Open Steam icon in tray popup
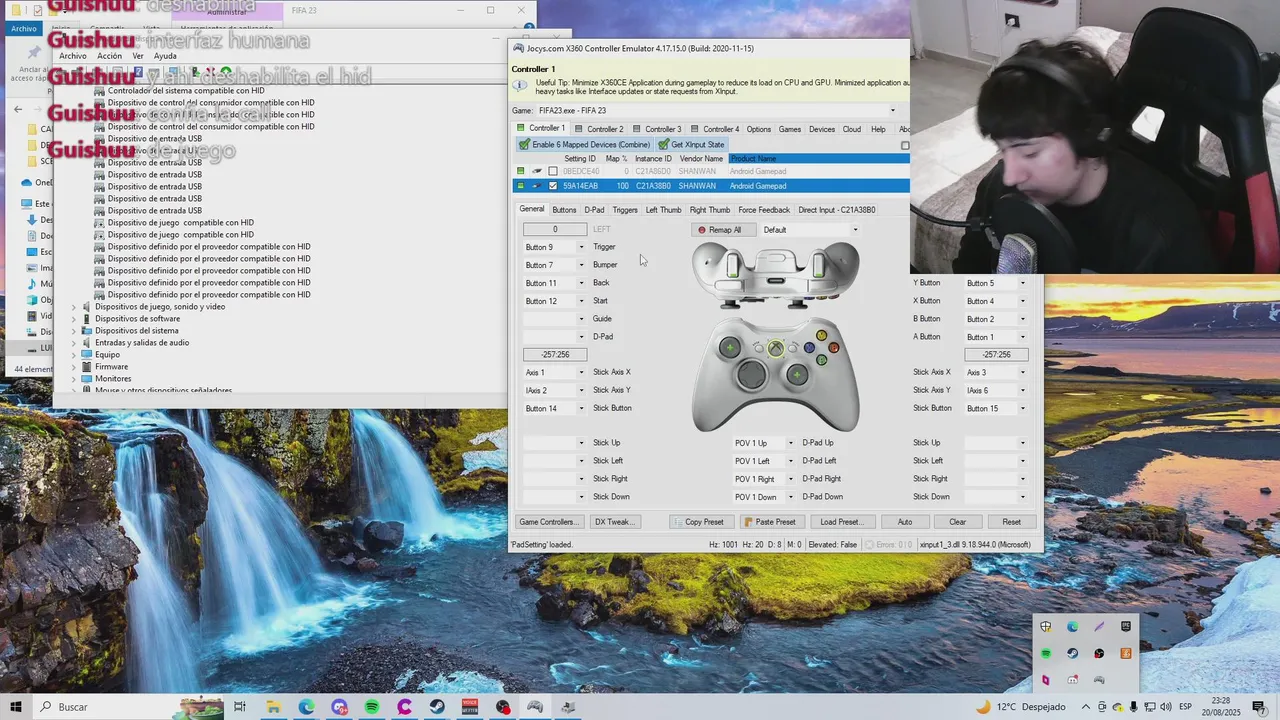Image resolution: width=1280 pixels, height=720 pixels. pyautogui.click(x=1073, y=653)
